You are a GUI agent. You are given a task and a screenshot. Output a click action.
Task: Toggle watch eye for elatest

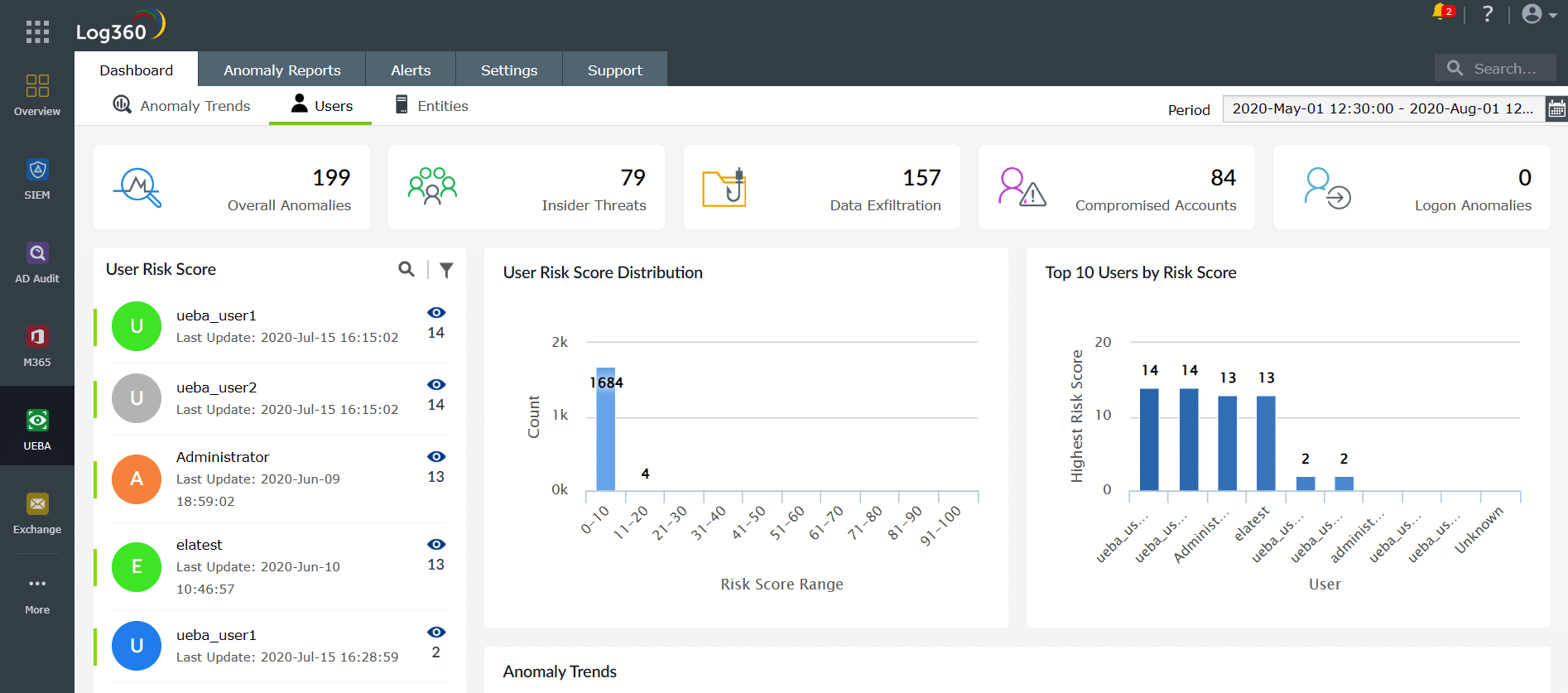(x=436, y=545)
